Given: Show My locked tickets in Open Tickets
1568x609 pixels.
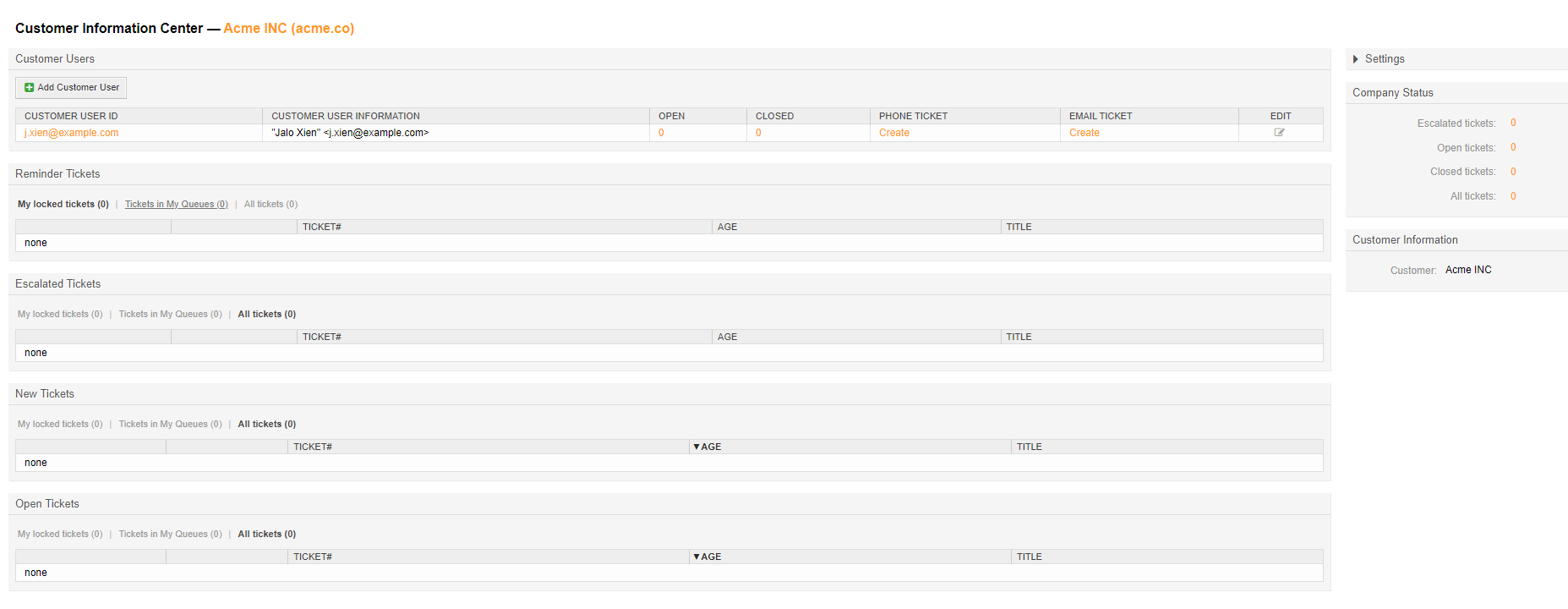Looking at the screenshot, I should [60, 535].
